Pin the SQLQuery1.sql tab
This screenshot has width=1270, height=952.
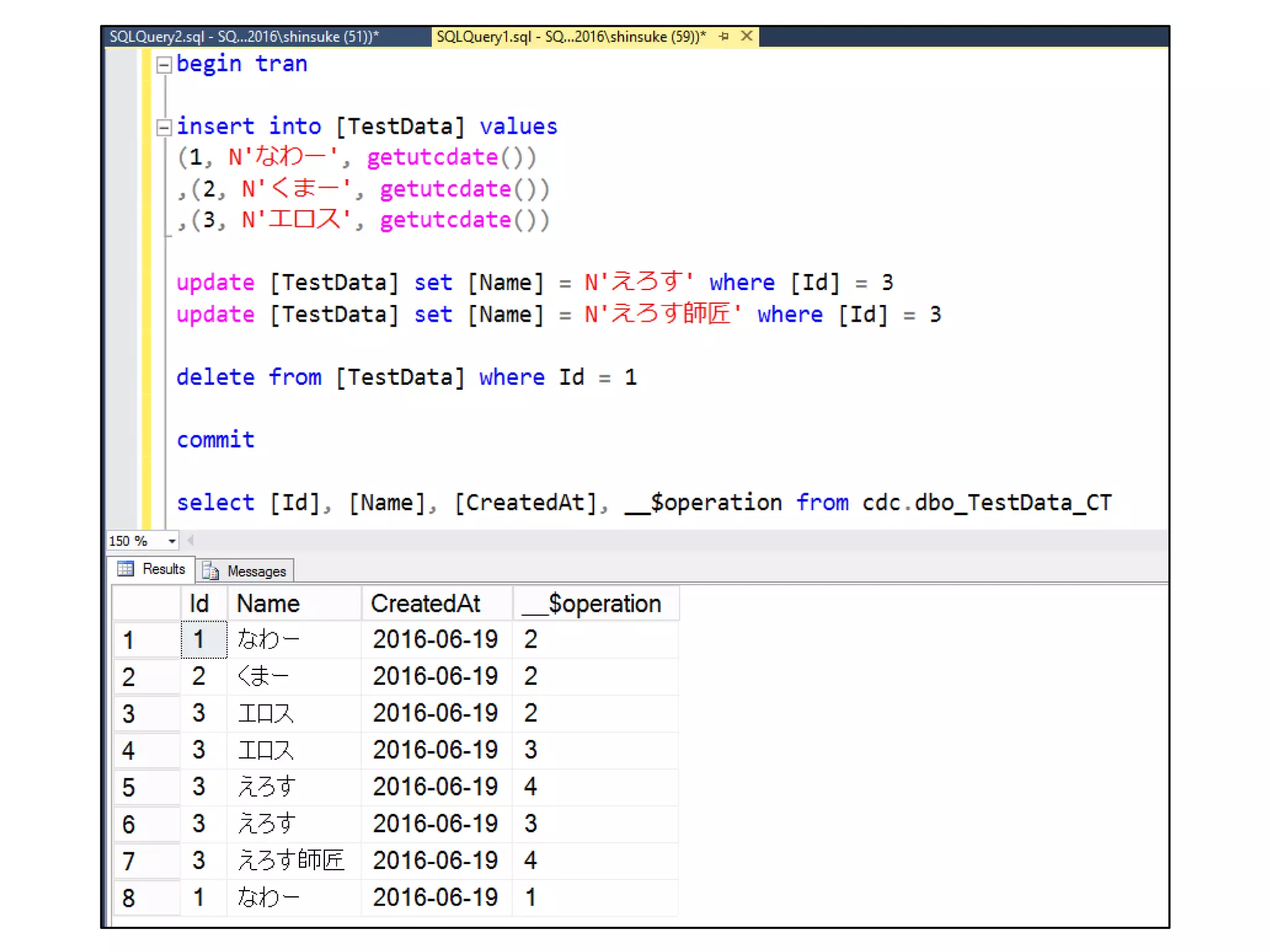pyautogui.click(x=724, y=37)
